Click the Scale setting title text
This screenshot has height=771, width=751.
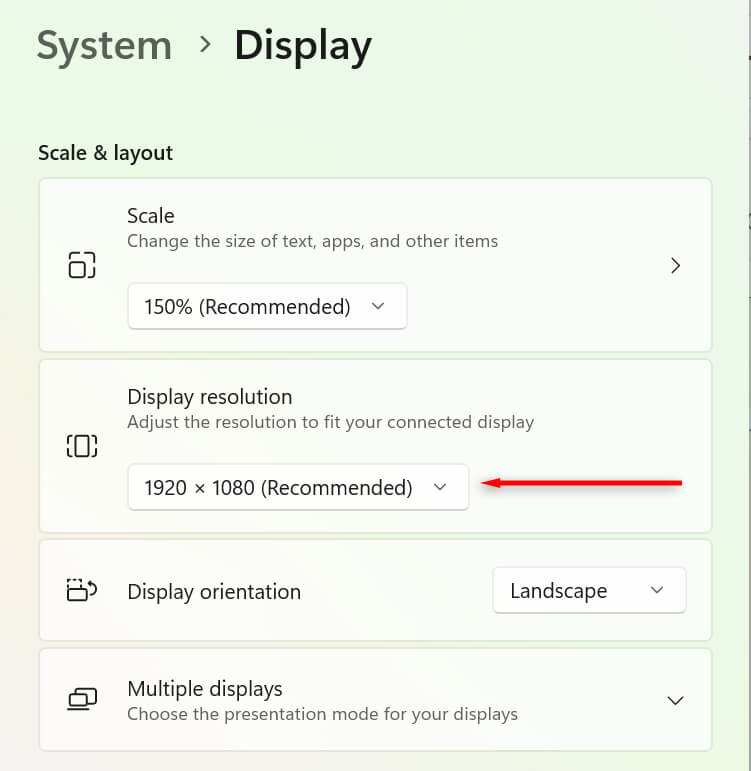pos(150,215)
